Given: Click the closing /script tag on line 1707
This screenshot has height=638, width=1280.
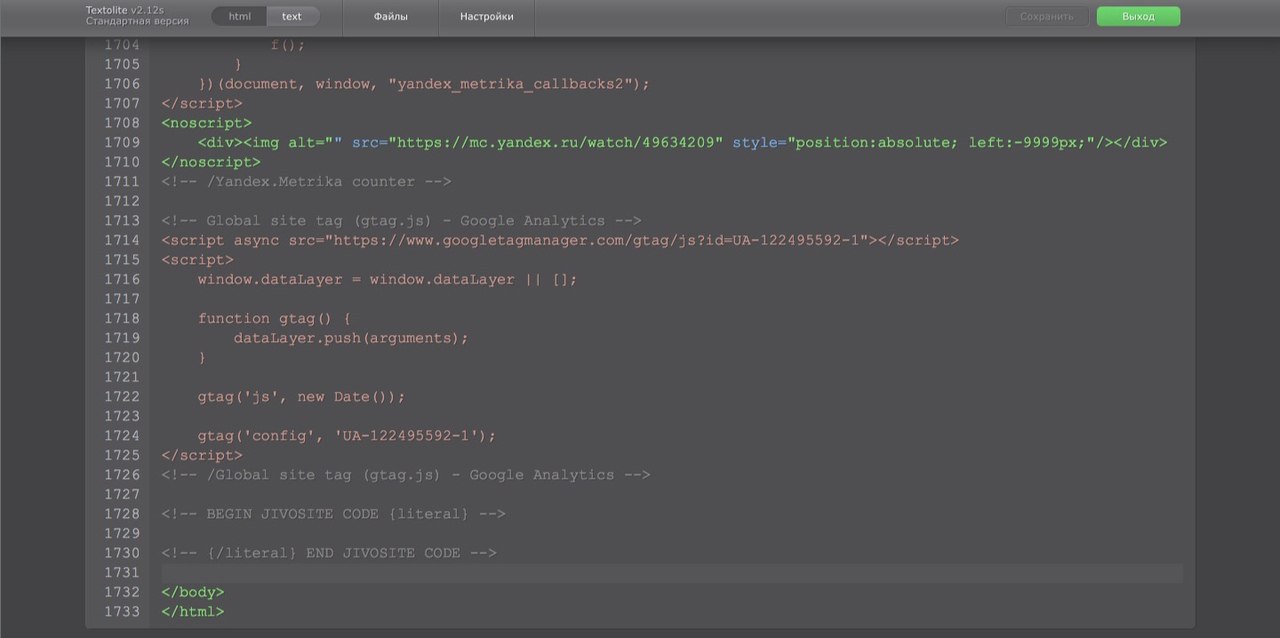Looking at the screenshot, I should 201,104.
